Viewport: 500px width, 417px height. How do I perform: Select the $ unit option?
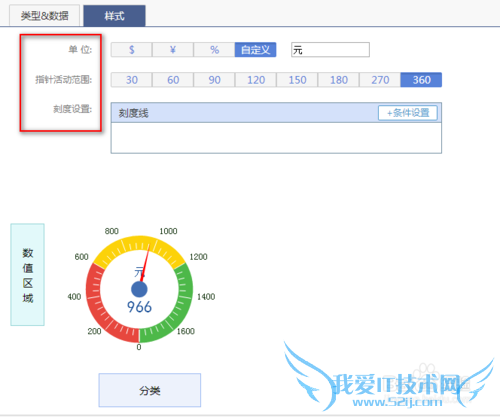click(132, 50)
